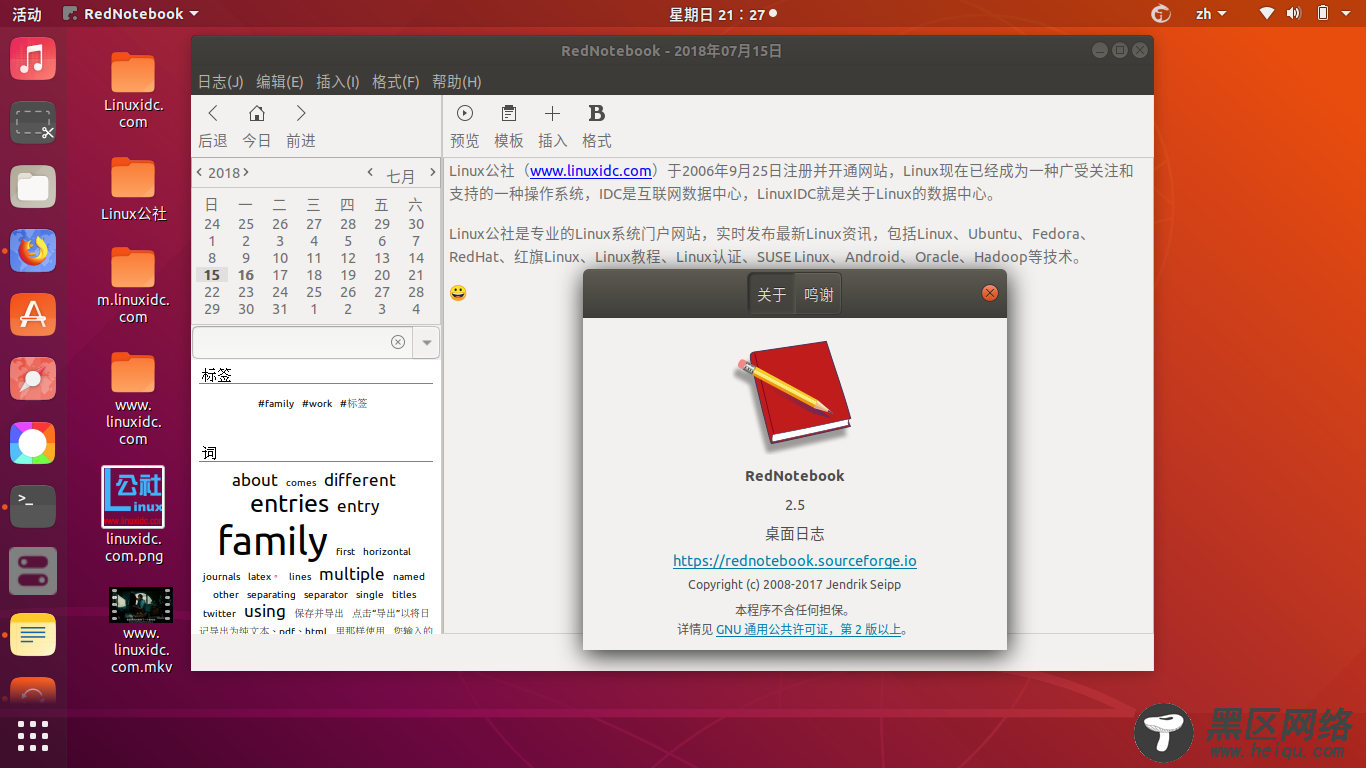This screenshot has width=1366, height=768.
Task: Open the Linux公社 desktop folder
Action: pyautogui.click(x=133, y=188)
